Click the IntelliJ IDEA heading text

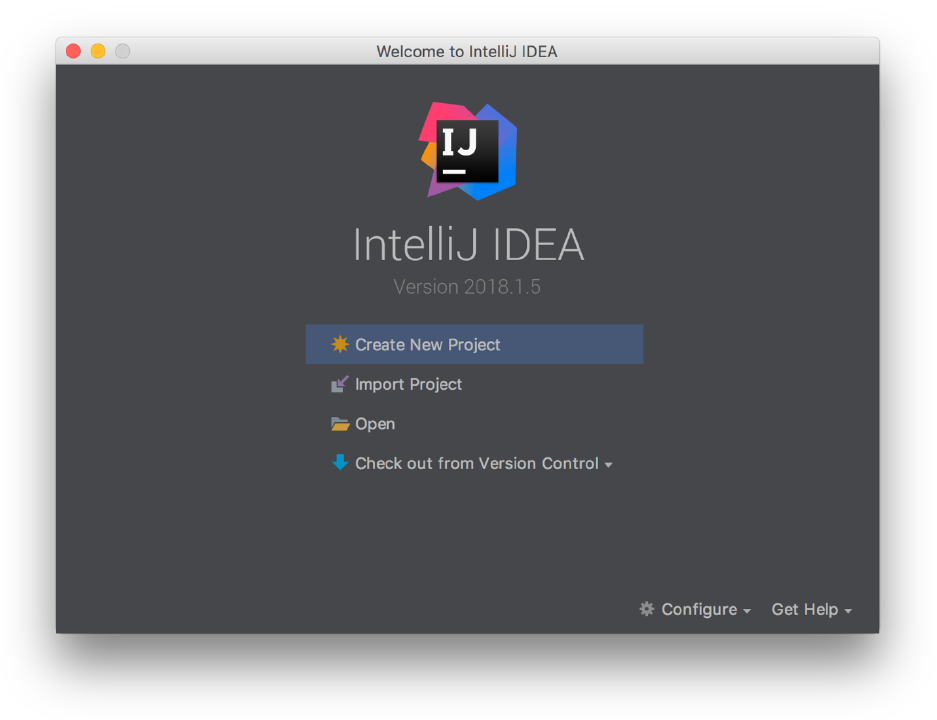[x=468, y=244]
